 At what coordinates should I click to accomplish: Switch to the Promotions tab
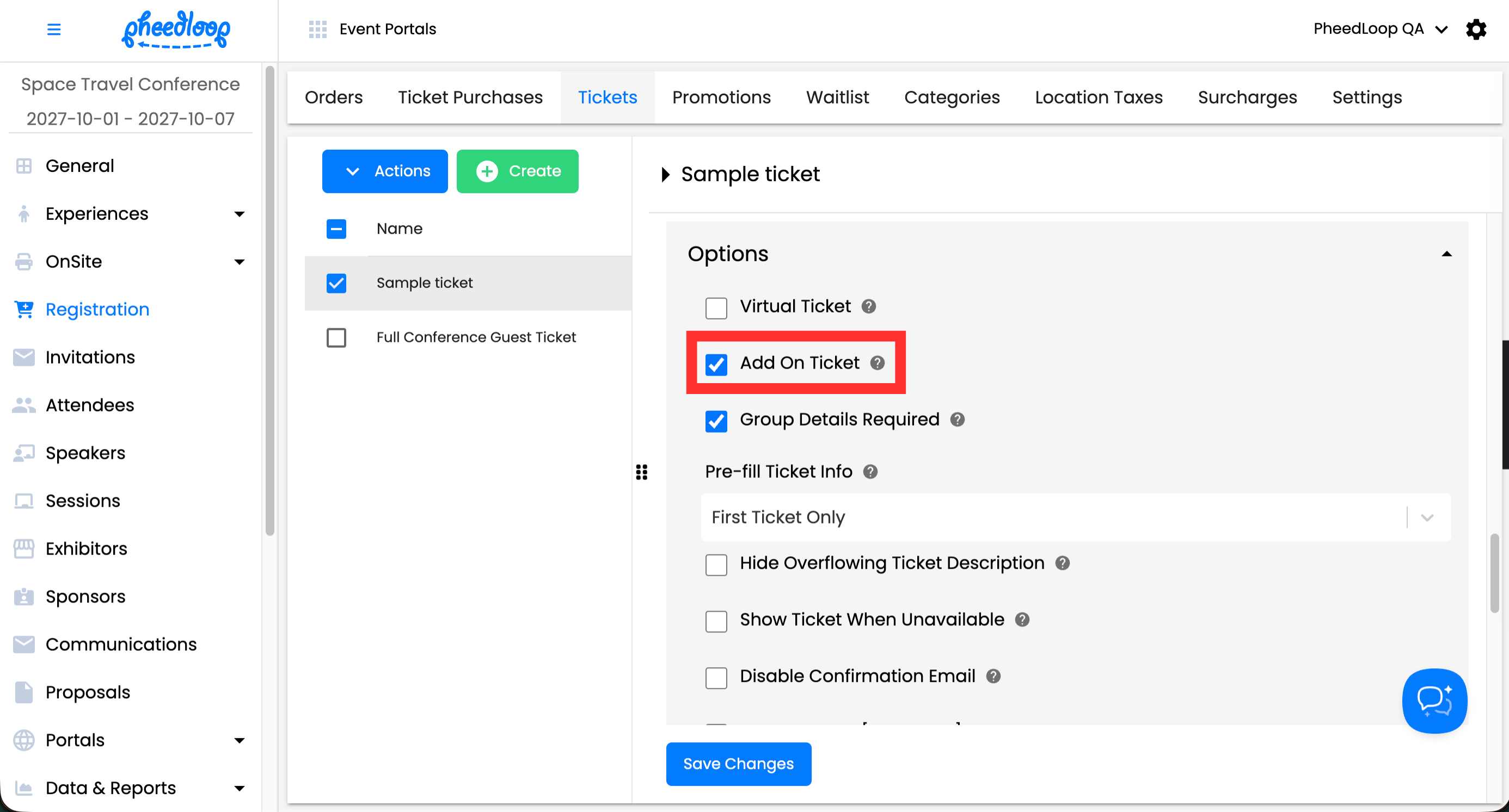721,97
